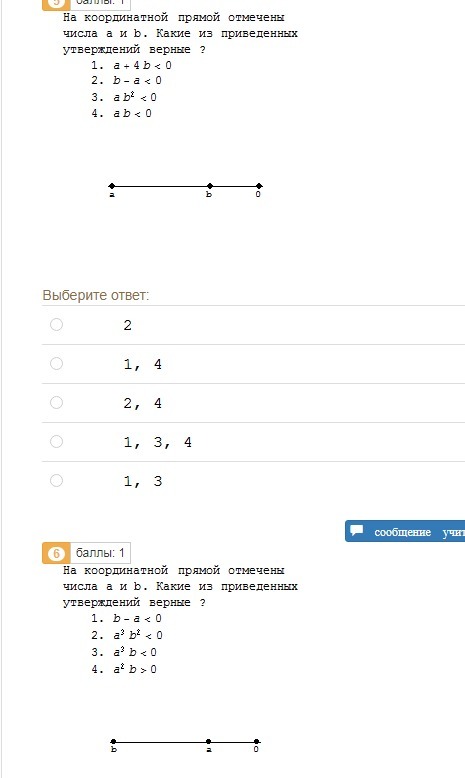This screenshot has width=465, height=778.
Task: Choose the radio option for 1, 4
Action: [57, 364]
